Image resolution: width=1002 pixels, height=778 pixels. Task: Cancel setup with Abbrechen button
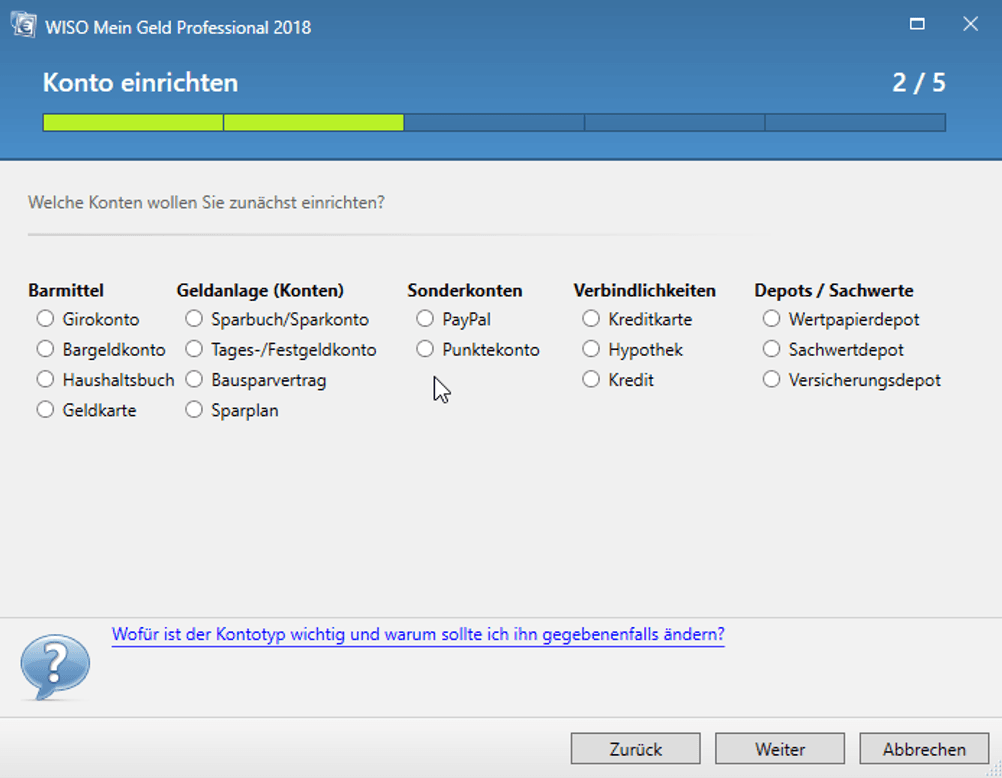click(x=924, y=749)
